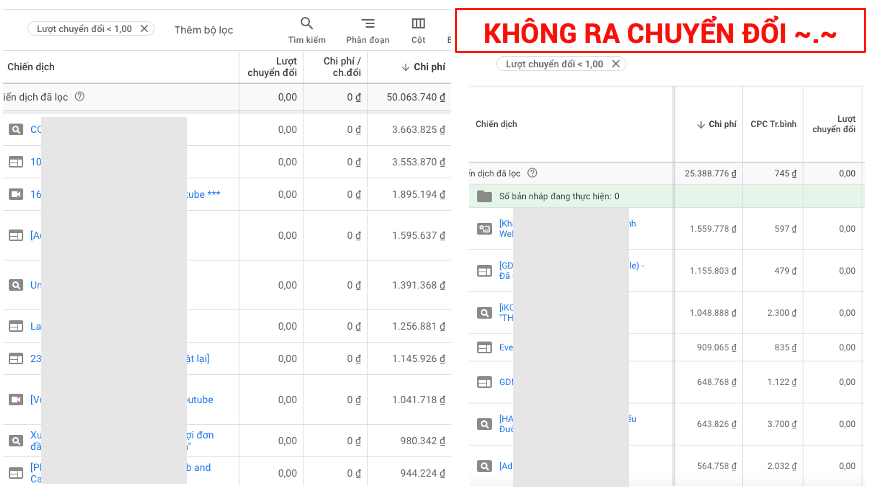Click folder icon beside Số bản nháp
Screen dimensions: 870x491
pyautogui.click(x=484, y=196)
